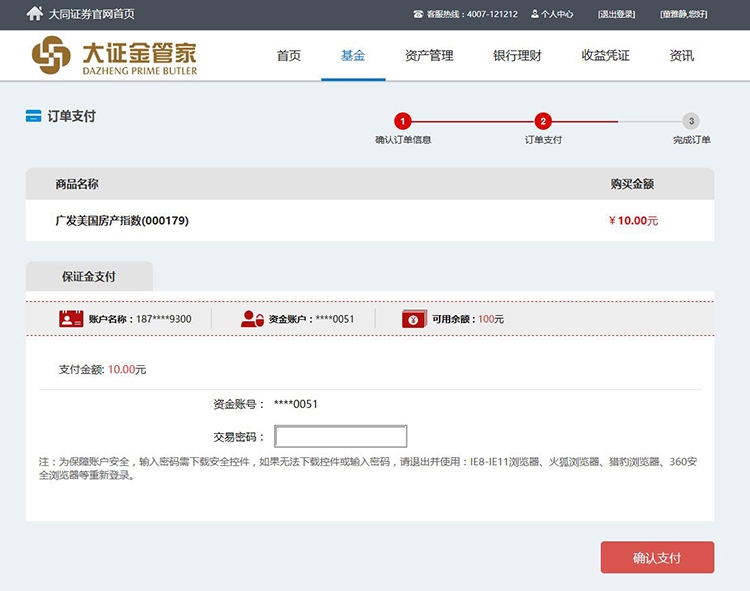The image size is (750, 591).
Task: Click the locked user icon by 资金账户
Action: (x=252, y=319)
